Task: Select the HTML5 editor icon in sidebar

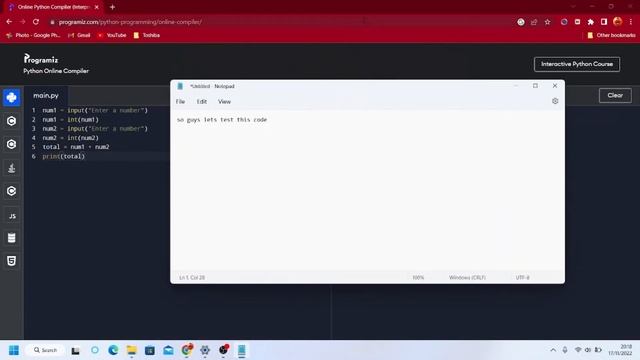Action: point(11,261)
